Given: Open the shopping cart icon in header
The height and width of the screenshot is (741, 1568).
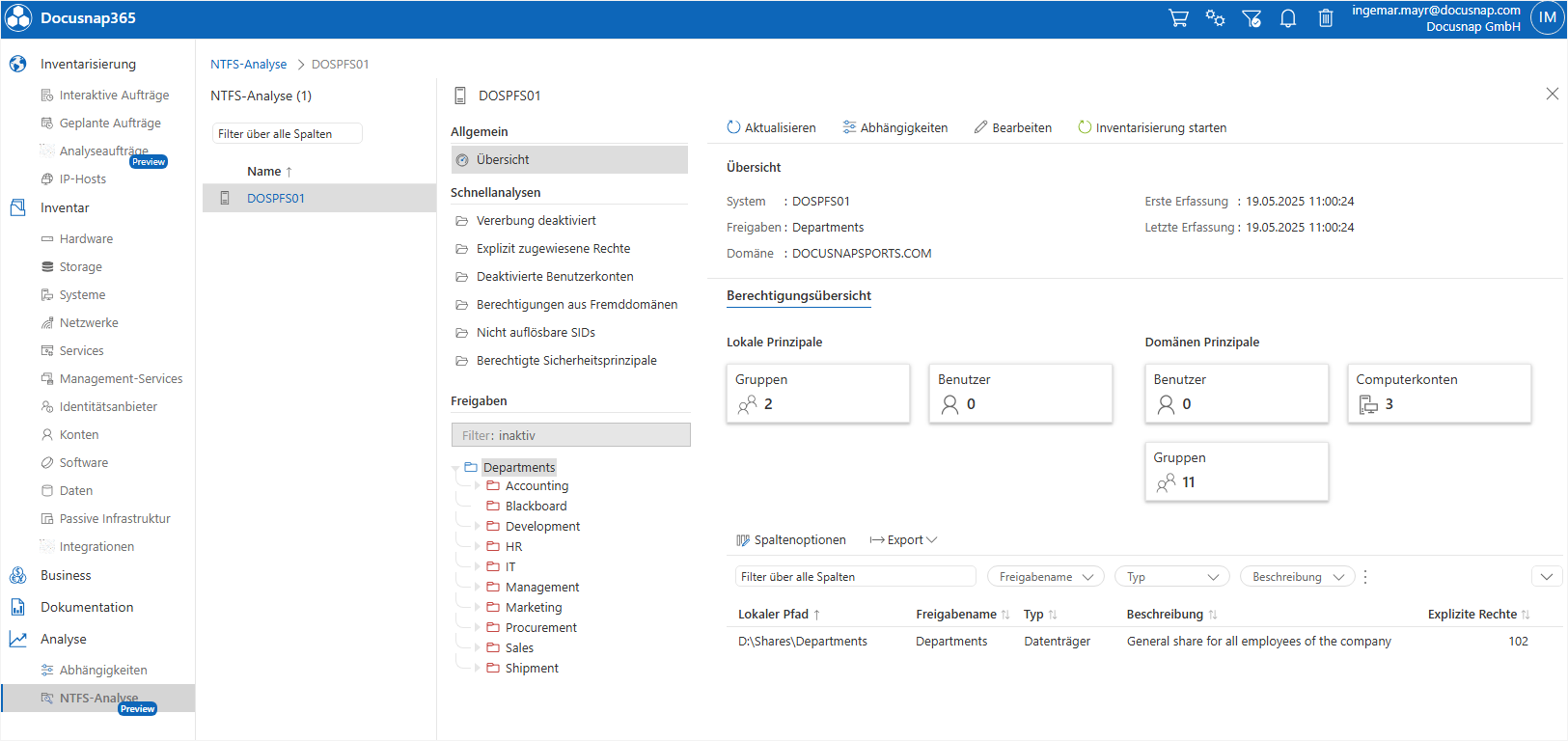Looking at the screenshot, I should pos(1178,18).
